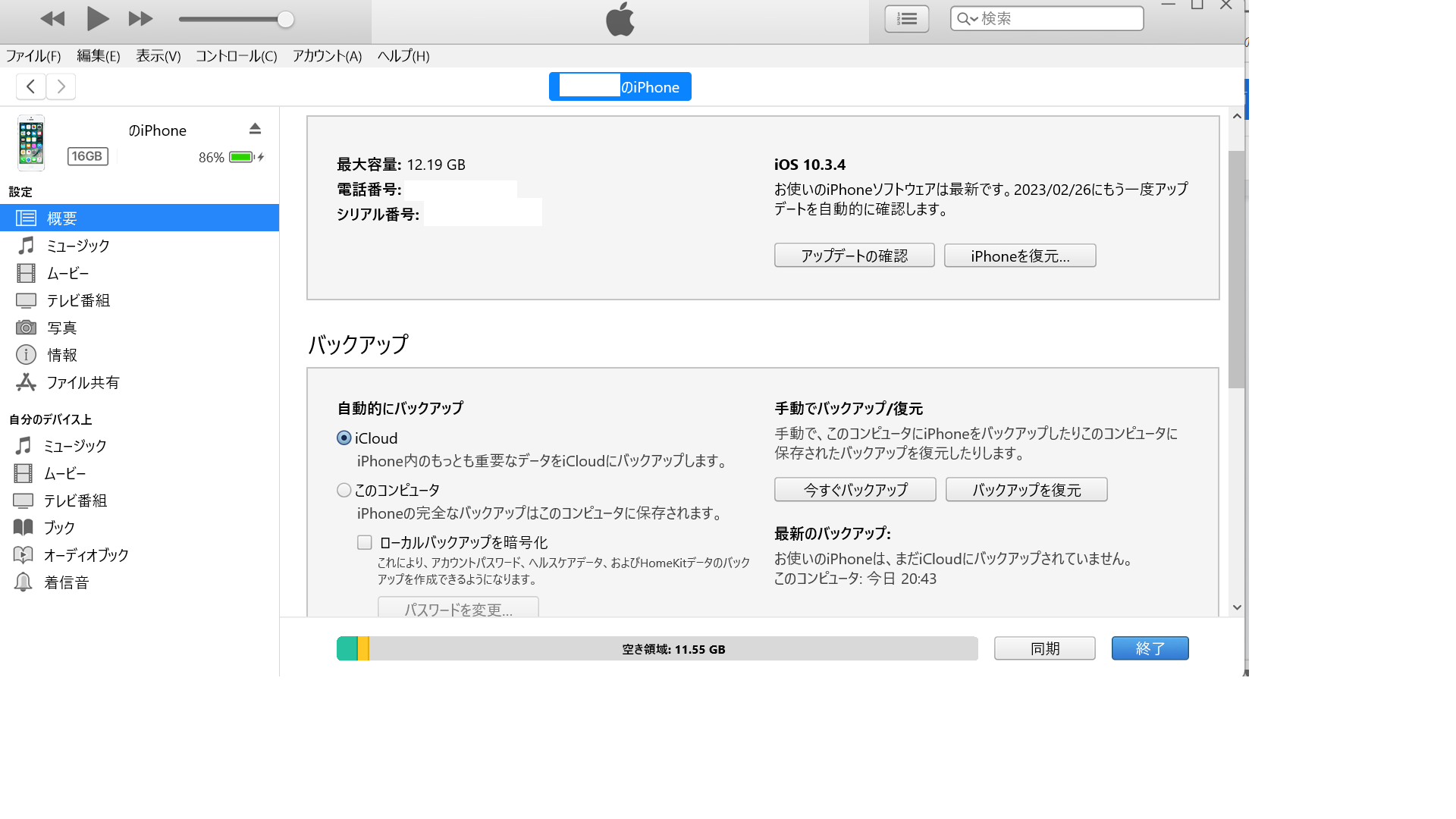This screenshot has width=1456, height=819.
Task: Click the 86% battery percentage text
Action: coord(211,157)
